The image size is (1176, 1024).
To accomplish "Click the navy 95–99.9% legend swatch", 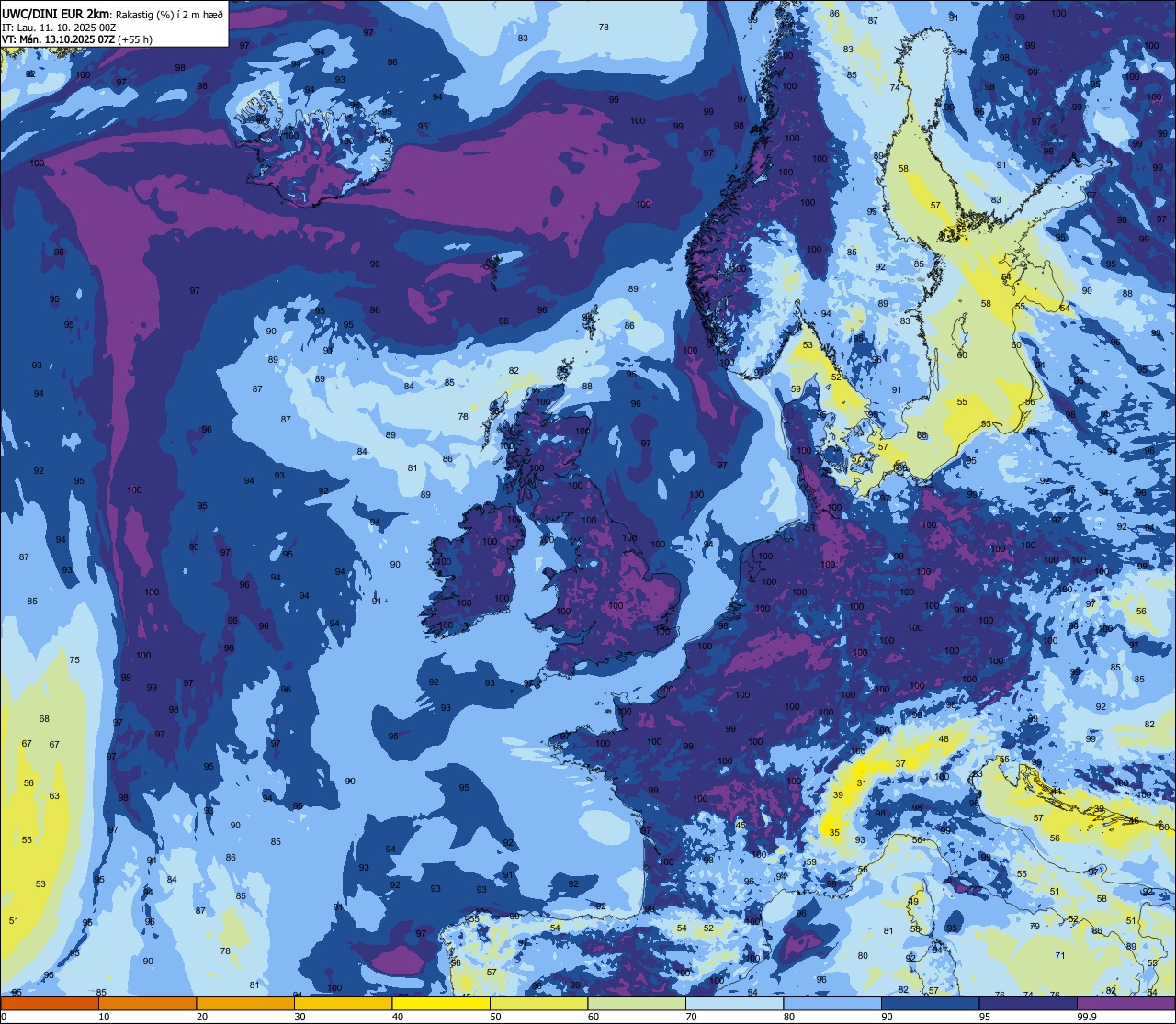I will [1028, 1003].
